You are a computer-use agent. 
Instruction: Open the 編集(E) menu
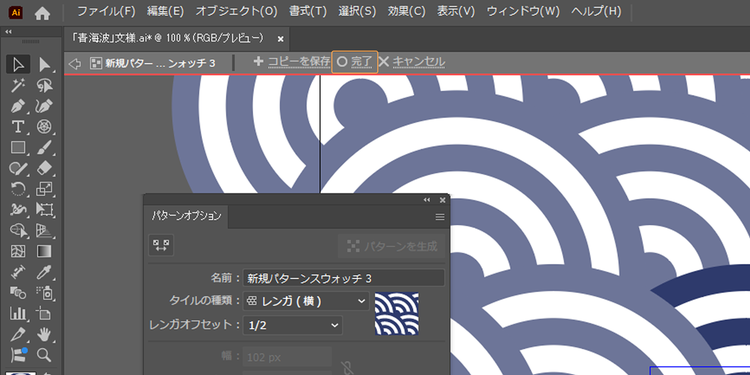(x=165, y=12)
